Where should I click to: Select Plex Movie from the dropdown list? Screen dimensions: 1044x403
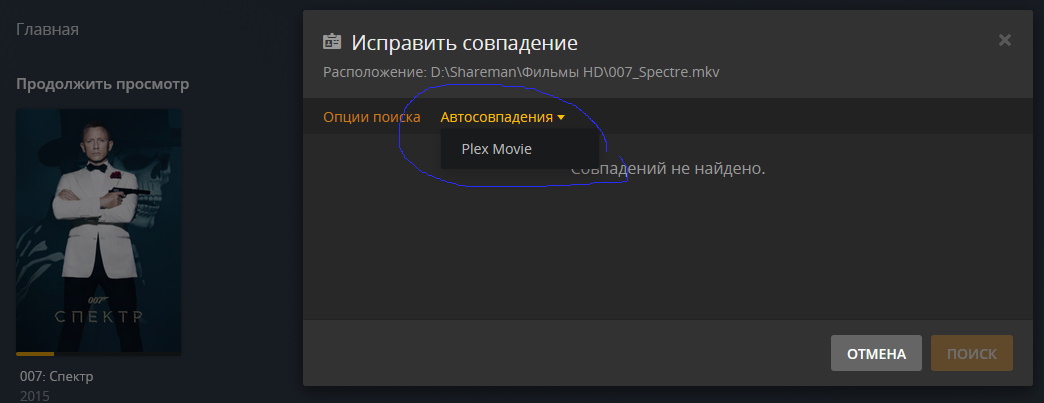pyautogui.click(x=497, y=149)
